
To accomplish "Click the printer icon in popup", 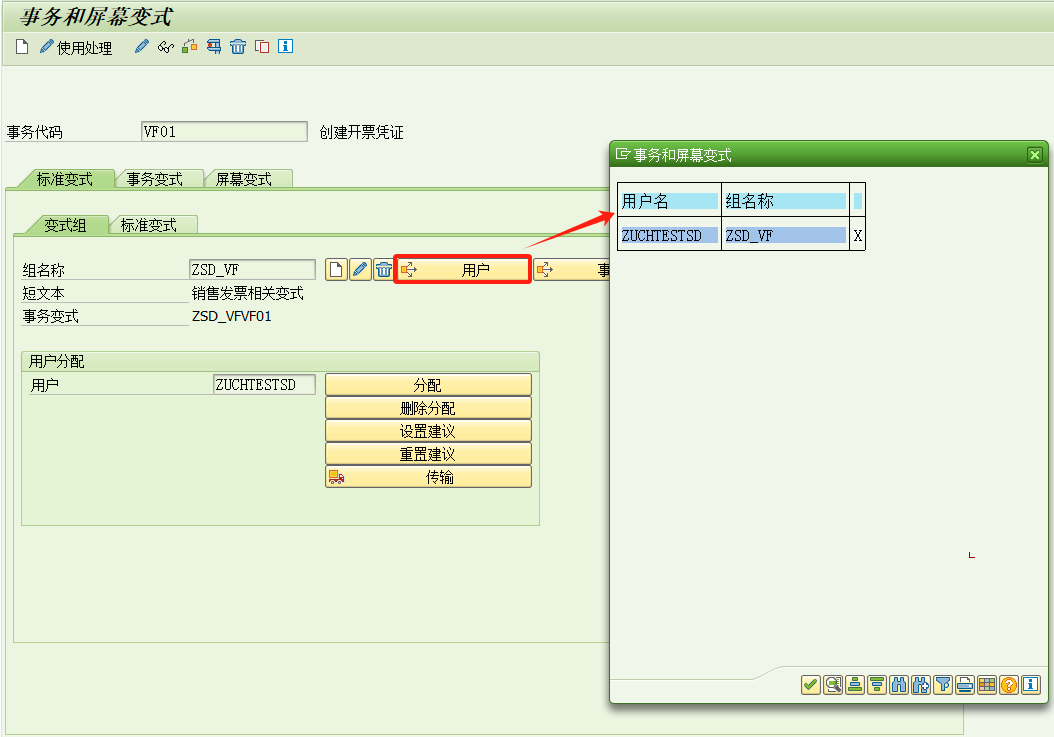I will point(965,685).
